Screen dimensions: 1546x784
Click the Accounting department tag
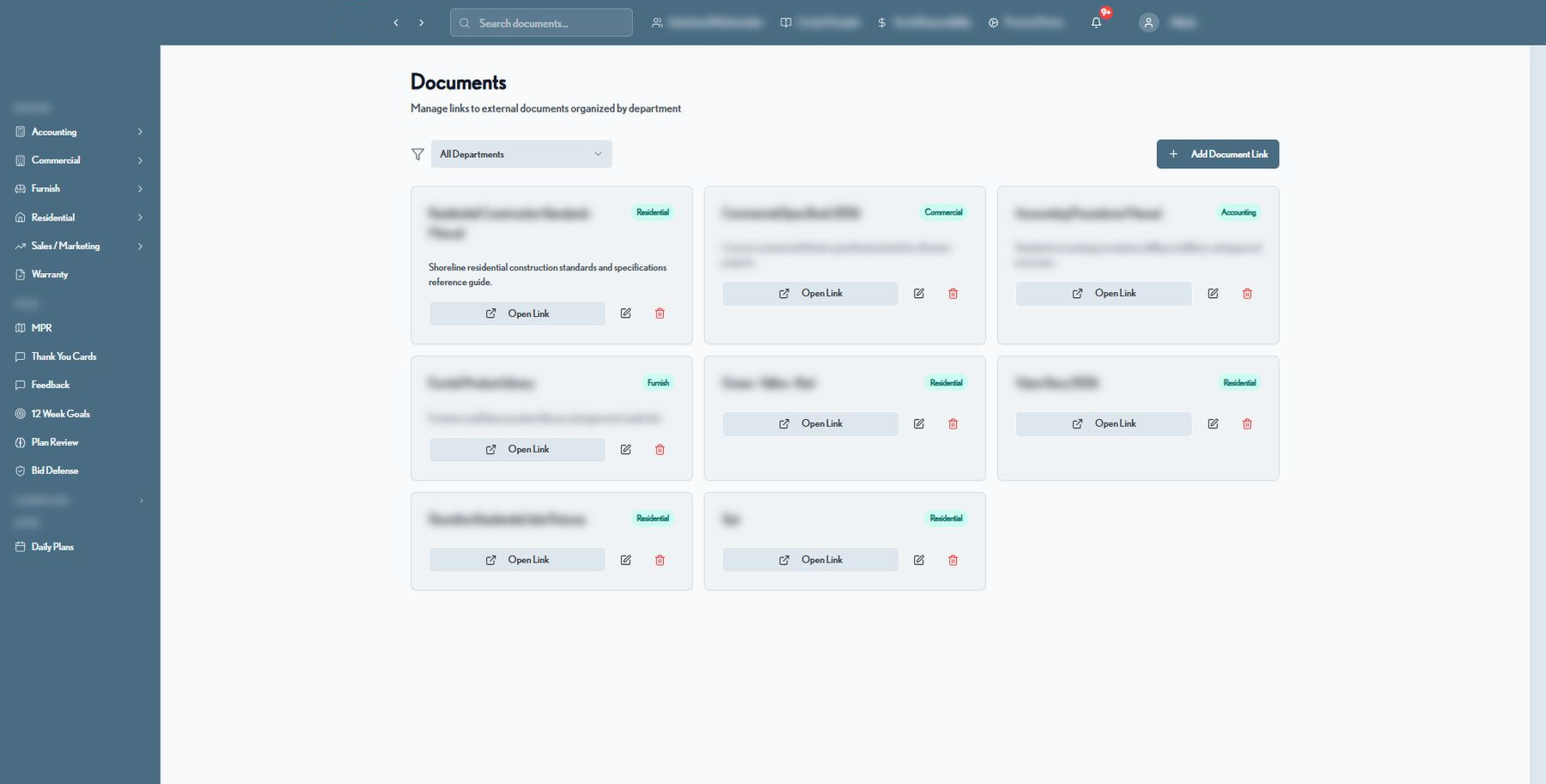(1239, 212)
